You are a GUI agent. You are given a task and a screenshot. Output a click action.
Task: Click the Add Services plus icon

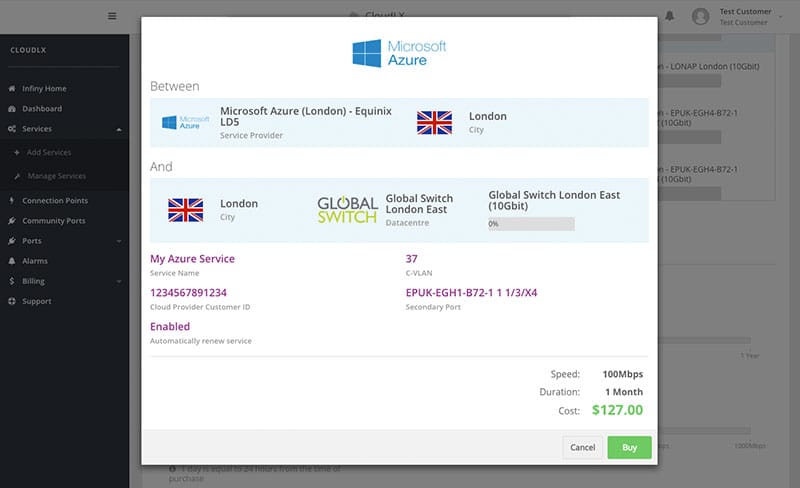click(17, 152)
